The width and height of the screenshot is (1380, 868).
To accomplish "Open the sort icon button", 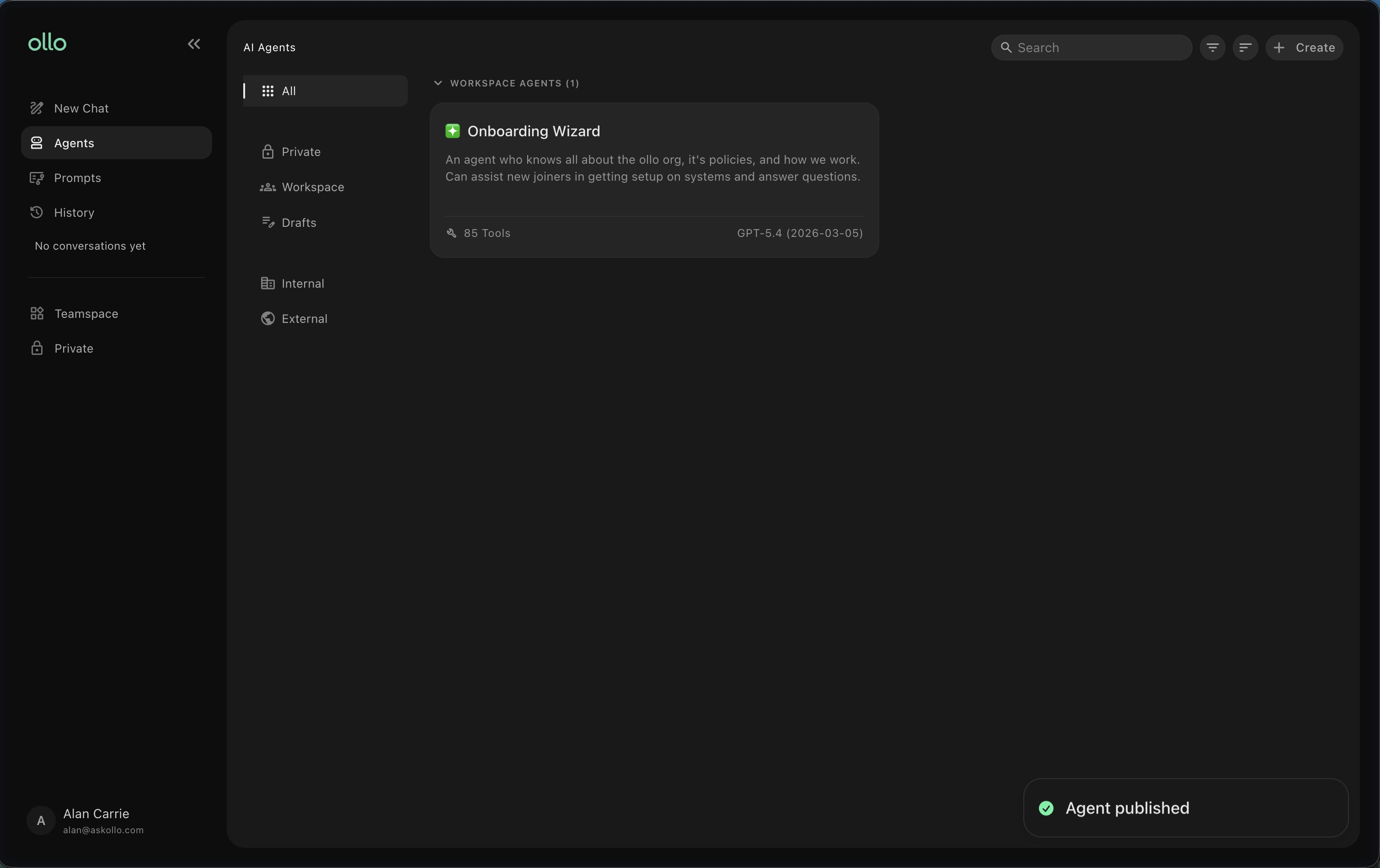I will (x=1245, y=48).
